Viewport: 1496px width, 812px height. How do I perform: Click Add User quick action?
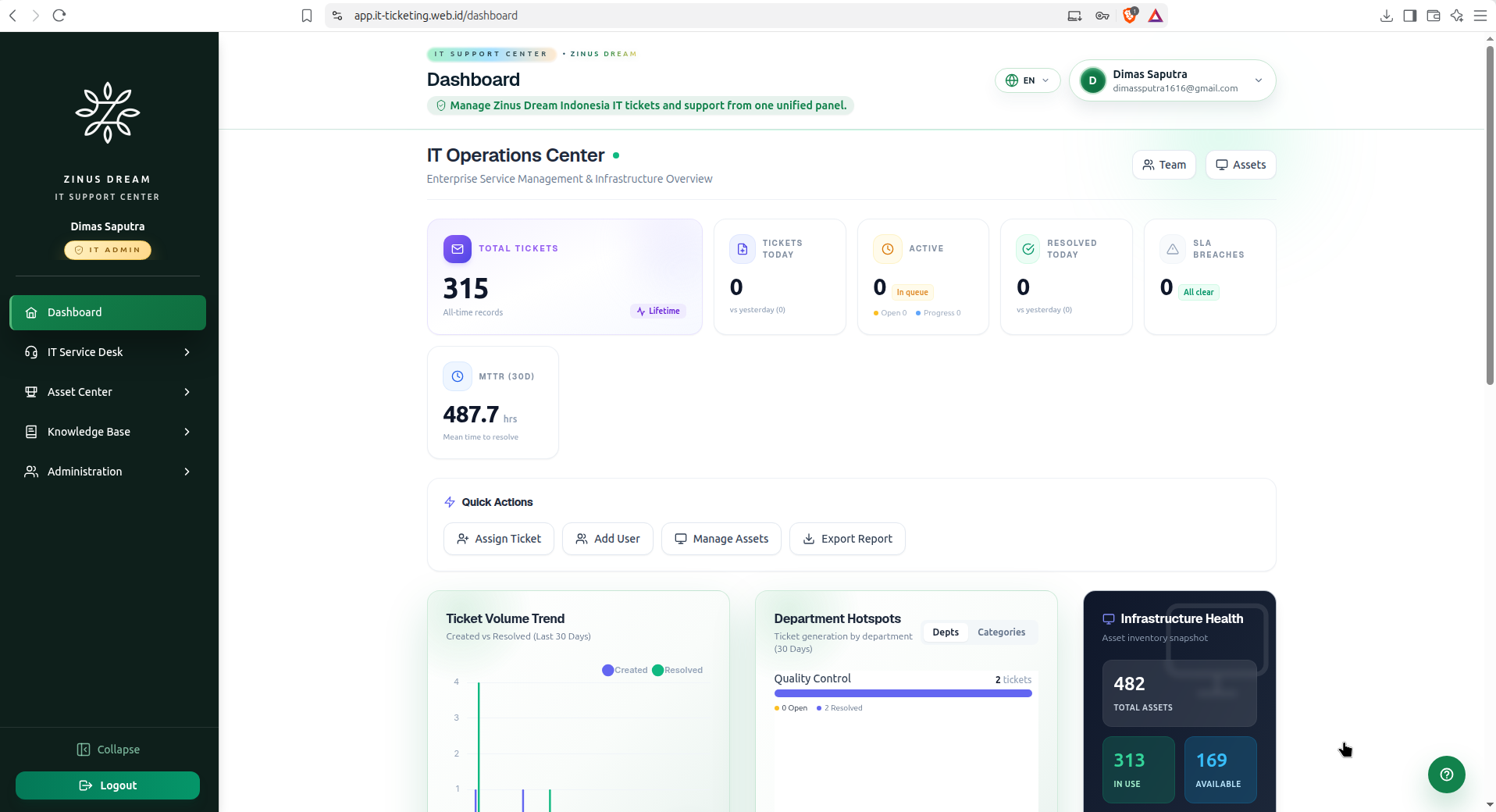coord(607,539)
